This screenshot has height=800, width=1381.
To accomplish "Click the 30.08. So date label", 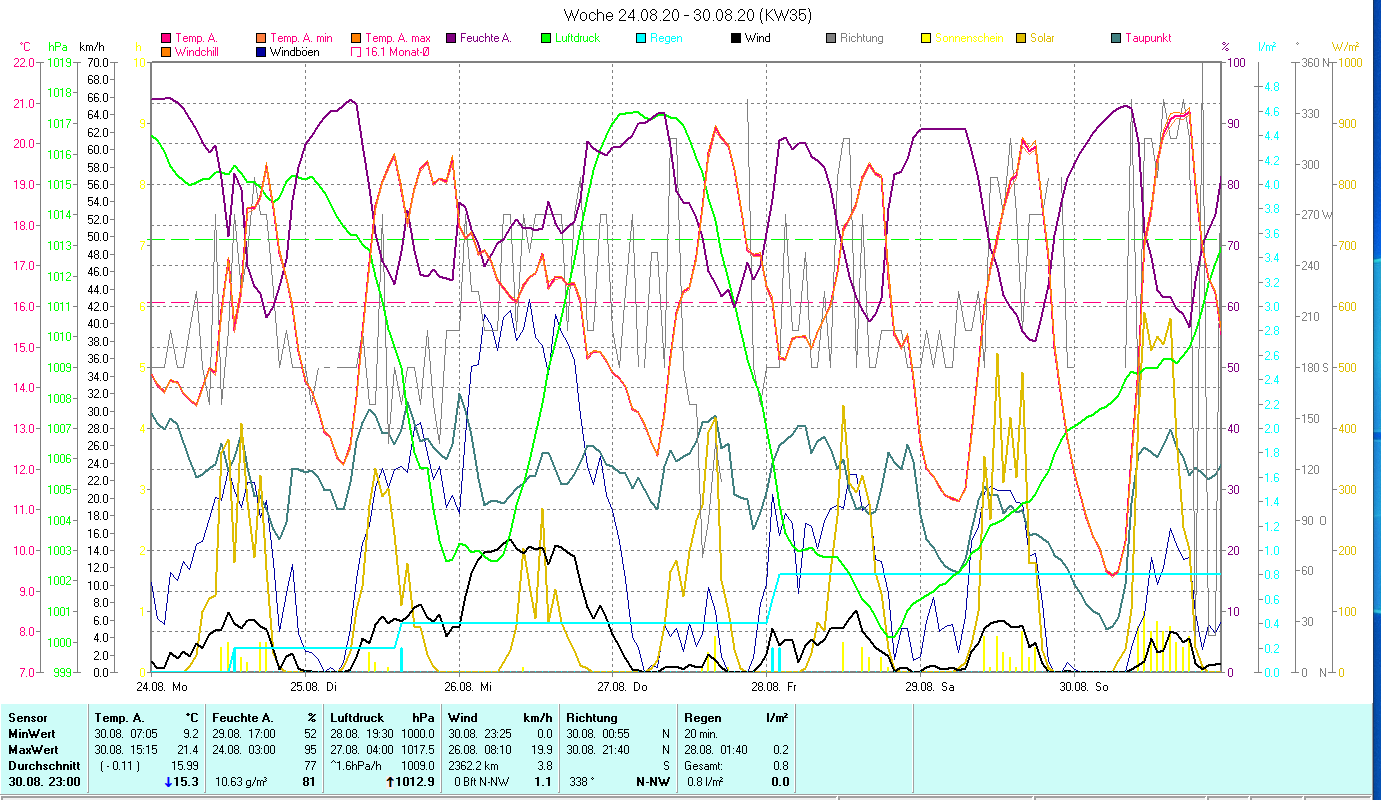I will coord(1084,687).
